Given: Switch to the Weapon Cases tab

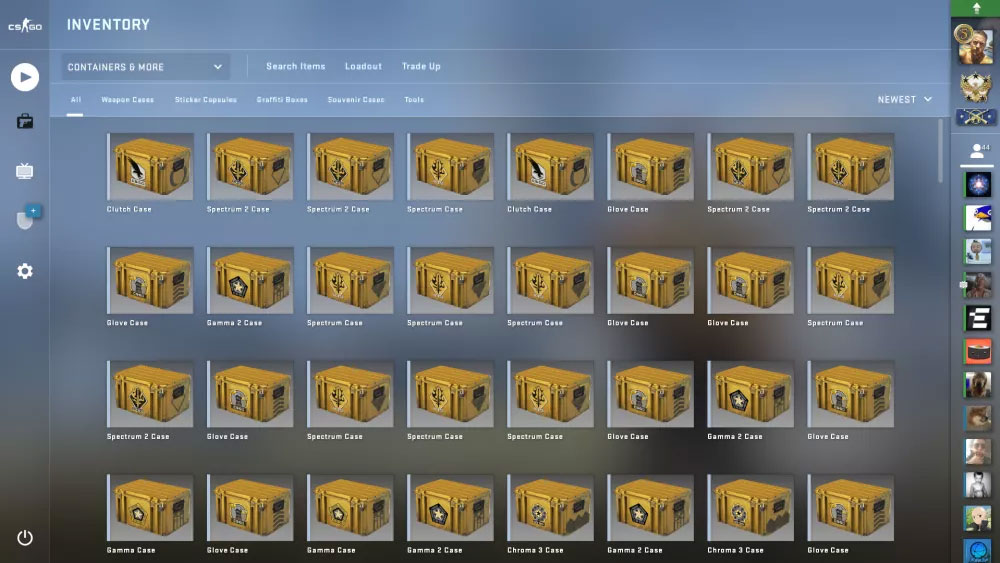Looking at the screenshot, I should 128,100.
